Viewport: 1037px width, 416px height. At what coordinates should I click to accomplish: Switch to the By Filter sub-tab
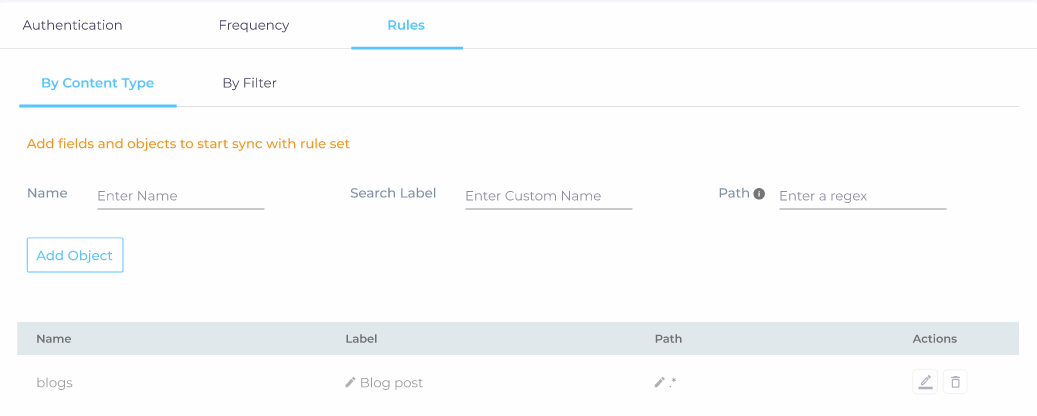[x=249, y=83]
